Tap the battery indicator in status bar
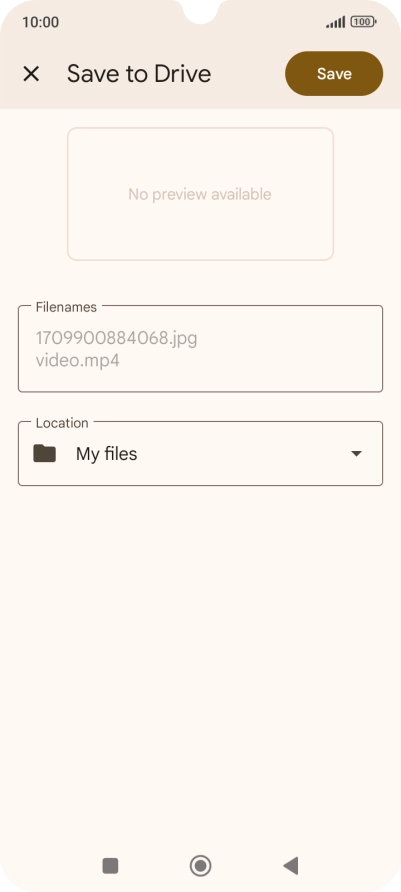 click(363, 22)
